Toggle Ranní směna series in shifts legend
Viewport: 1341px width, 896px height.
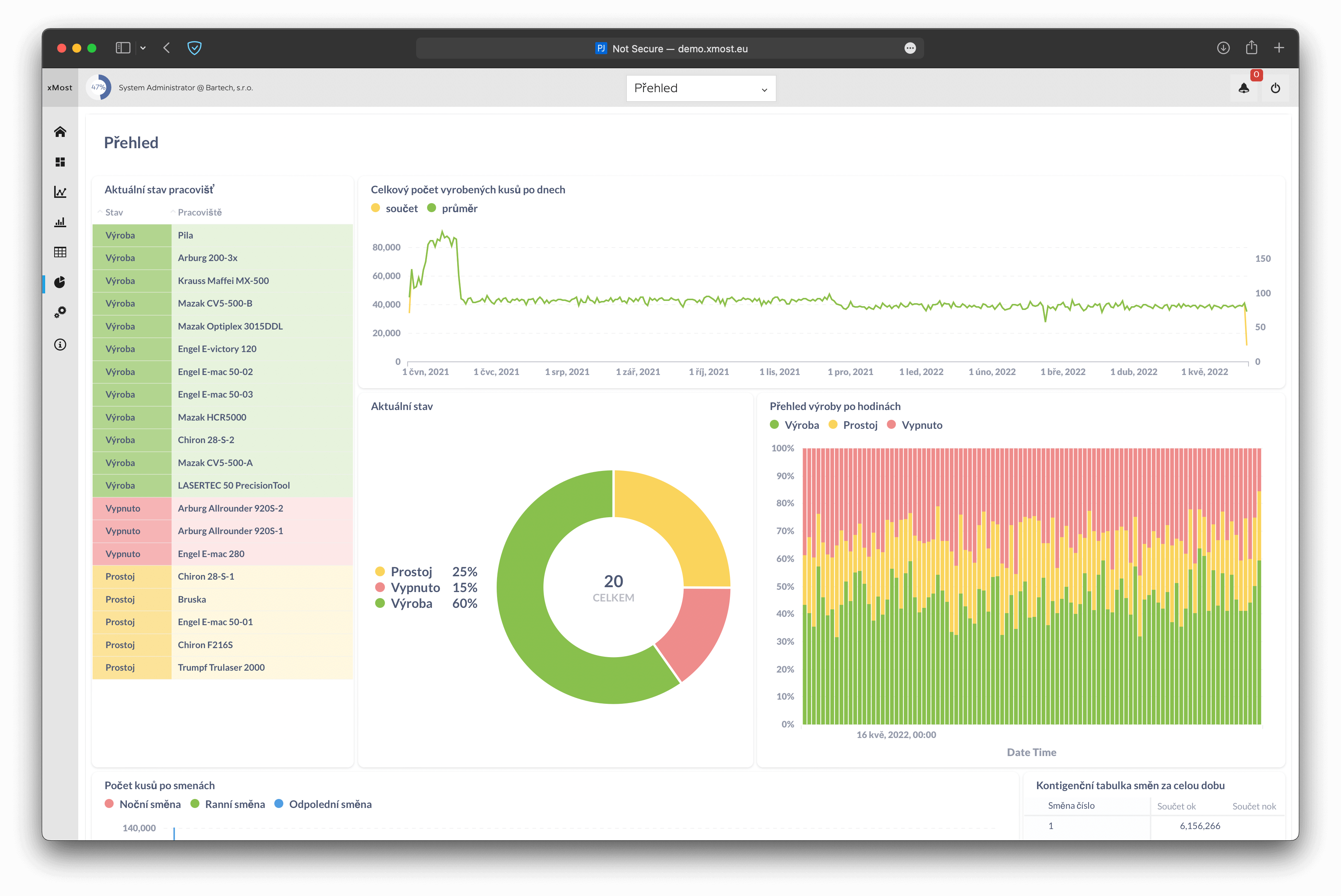click(228, 805)
